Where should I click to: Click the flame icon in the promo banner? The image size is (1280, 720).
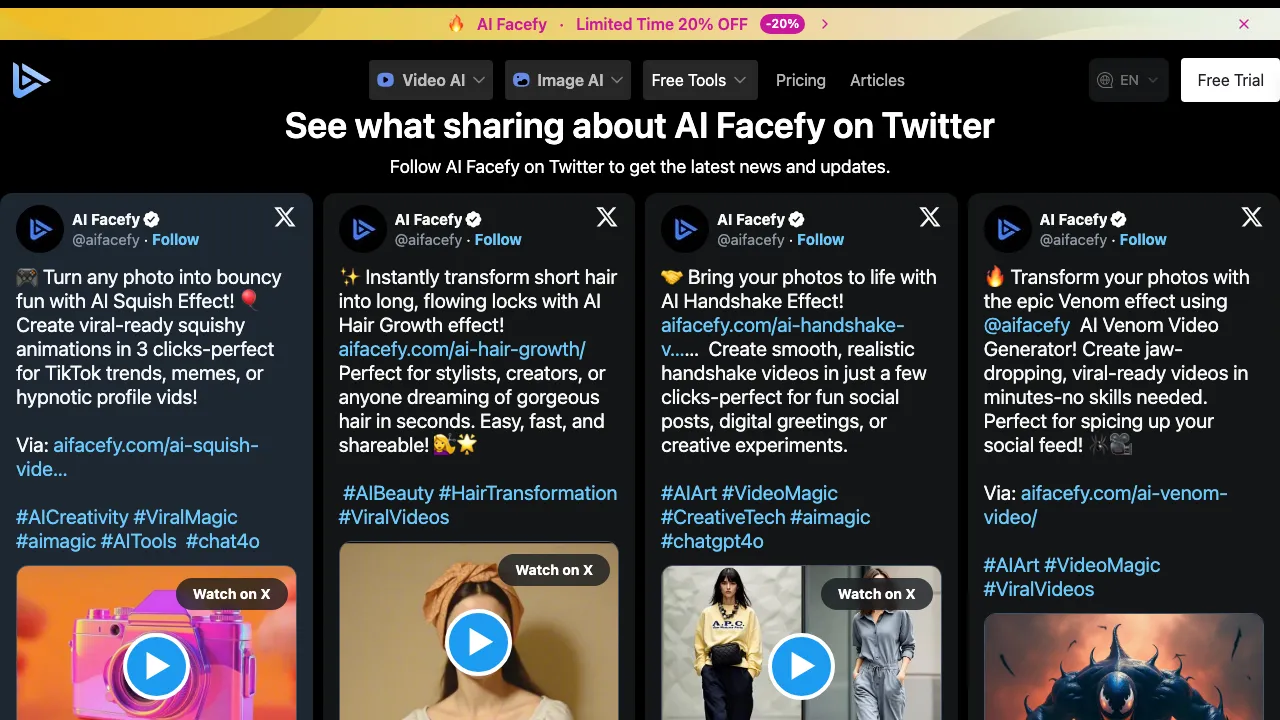456,23
